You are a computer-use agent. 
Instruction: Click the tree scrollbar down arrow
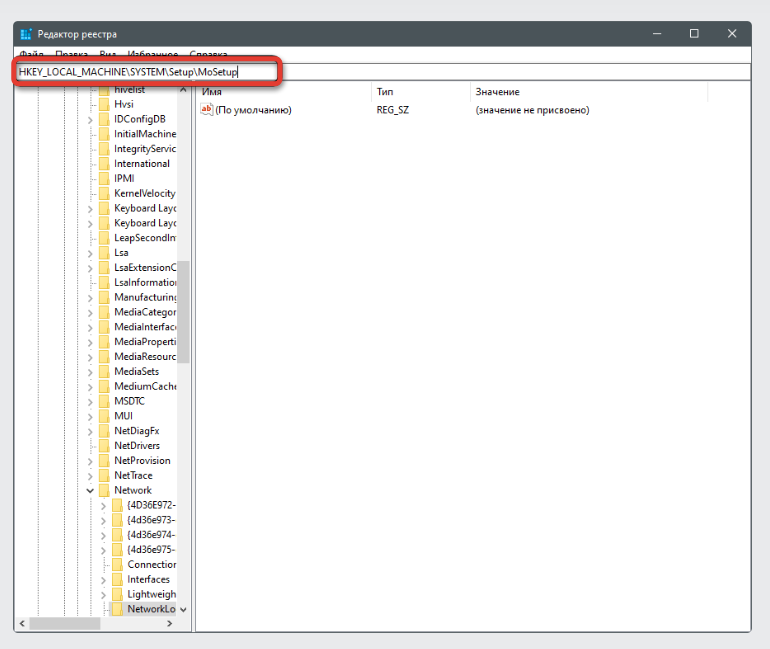point(183,610)
